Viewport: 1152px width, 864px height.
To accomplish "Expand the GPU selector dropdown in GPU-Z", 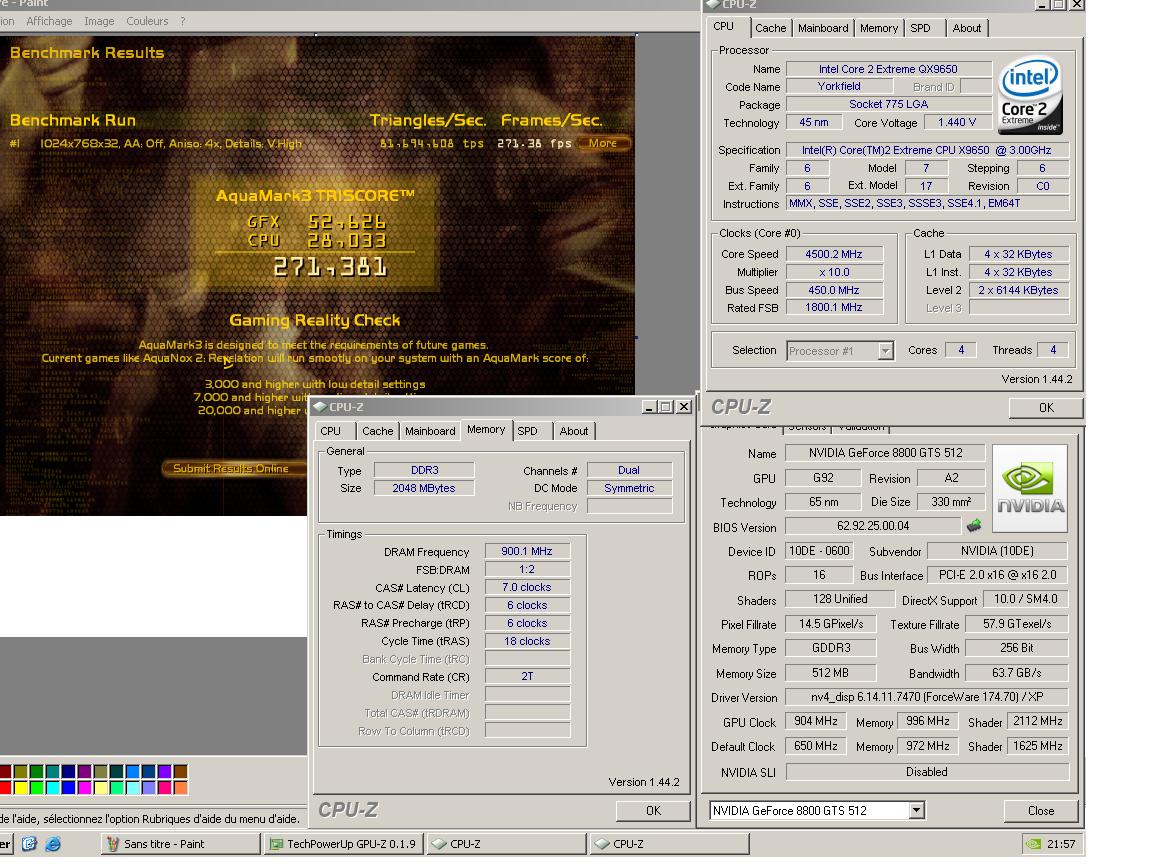I will [916, 810].
